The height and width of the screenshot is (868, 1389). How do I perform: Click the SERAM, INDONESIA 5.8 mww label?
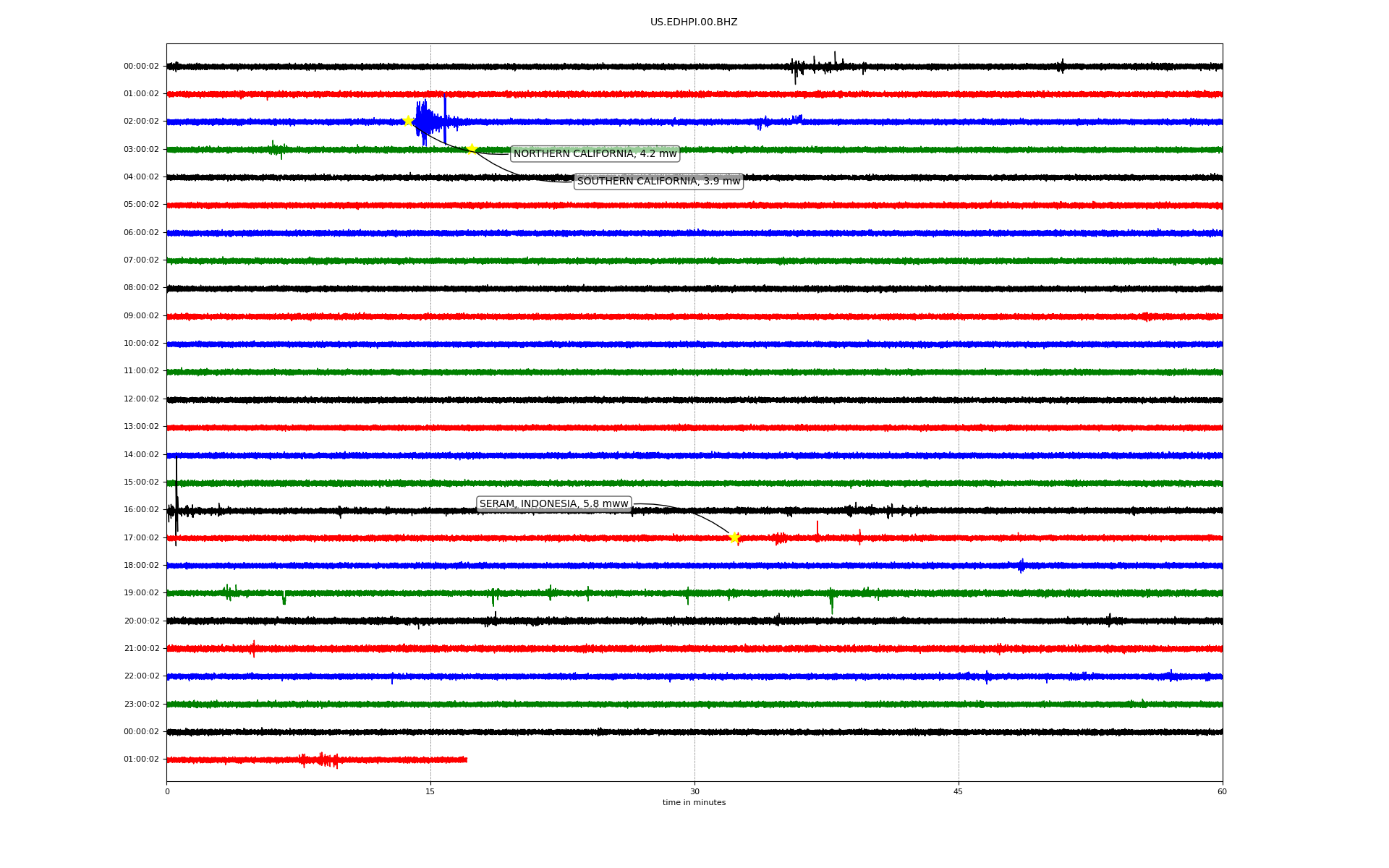(x=553, y=504)
